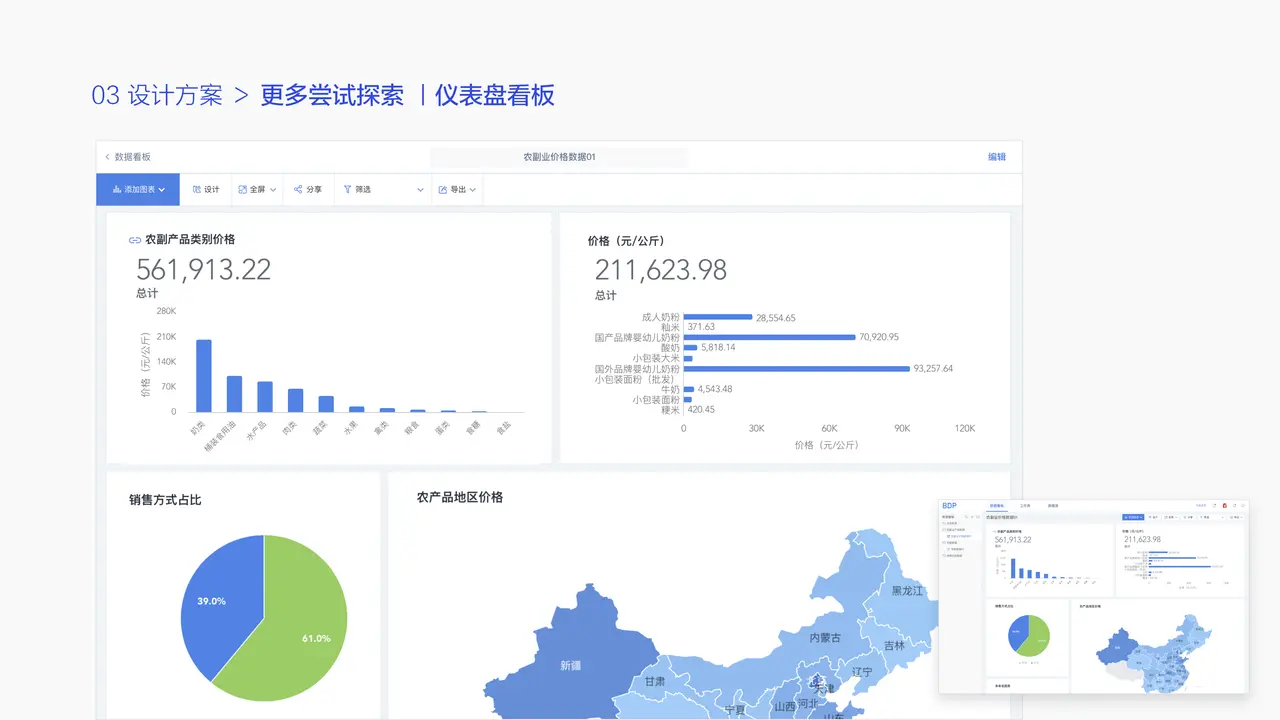Click the 280K y-axis label
Viewport: 1280px width, 720px height.
[166, 311]
